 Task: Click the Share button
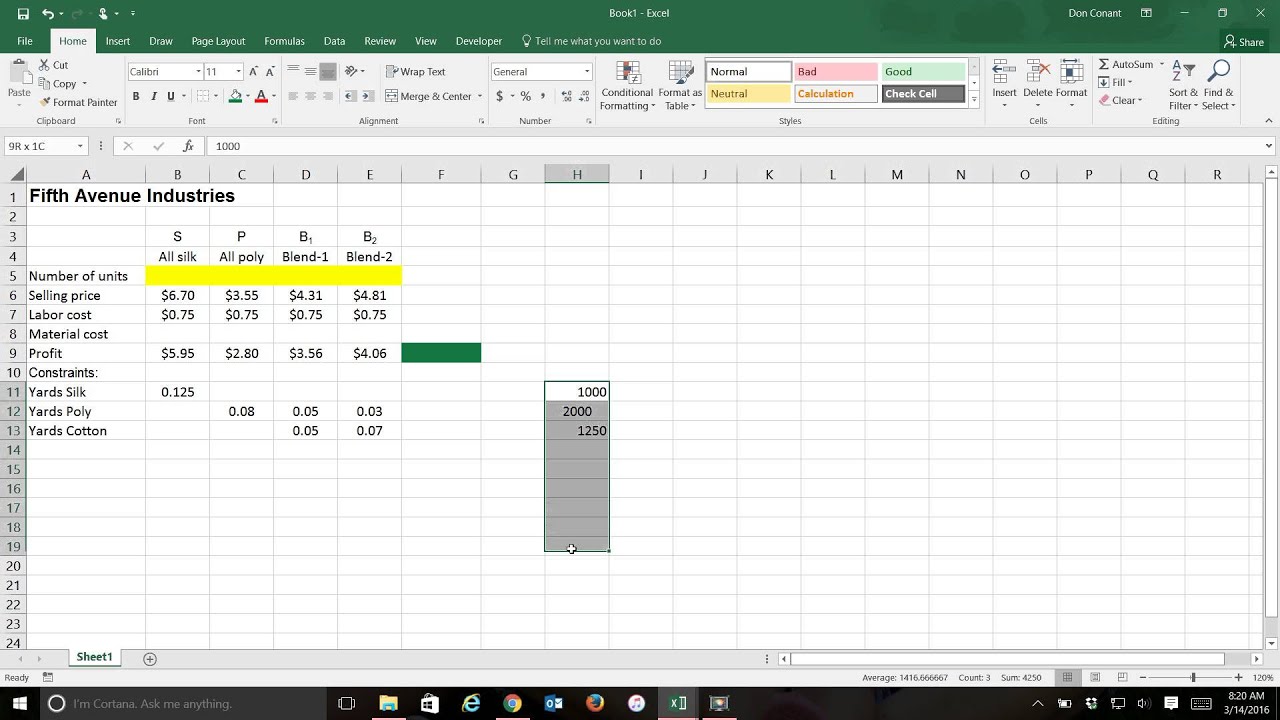(1243, 41)
